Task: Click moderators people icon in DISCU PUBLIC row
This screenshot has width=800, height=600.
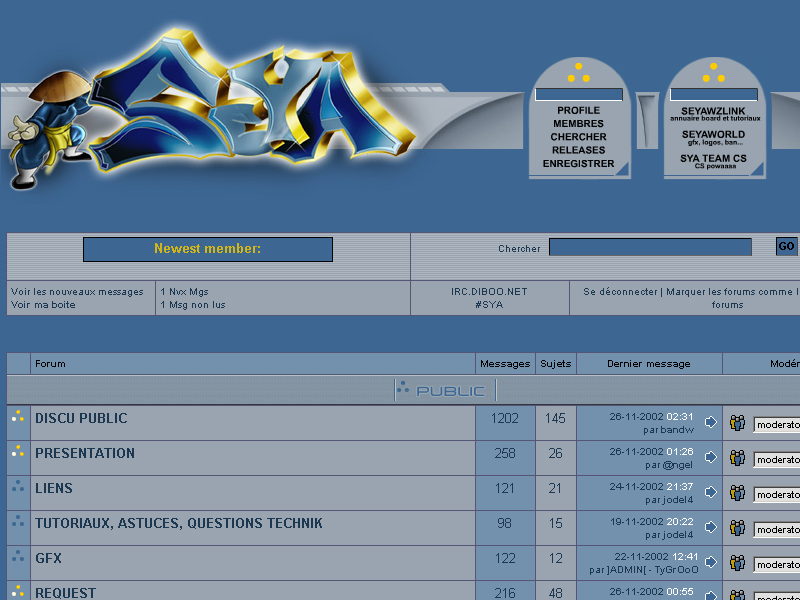Action: (x=738, y=423)
